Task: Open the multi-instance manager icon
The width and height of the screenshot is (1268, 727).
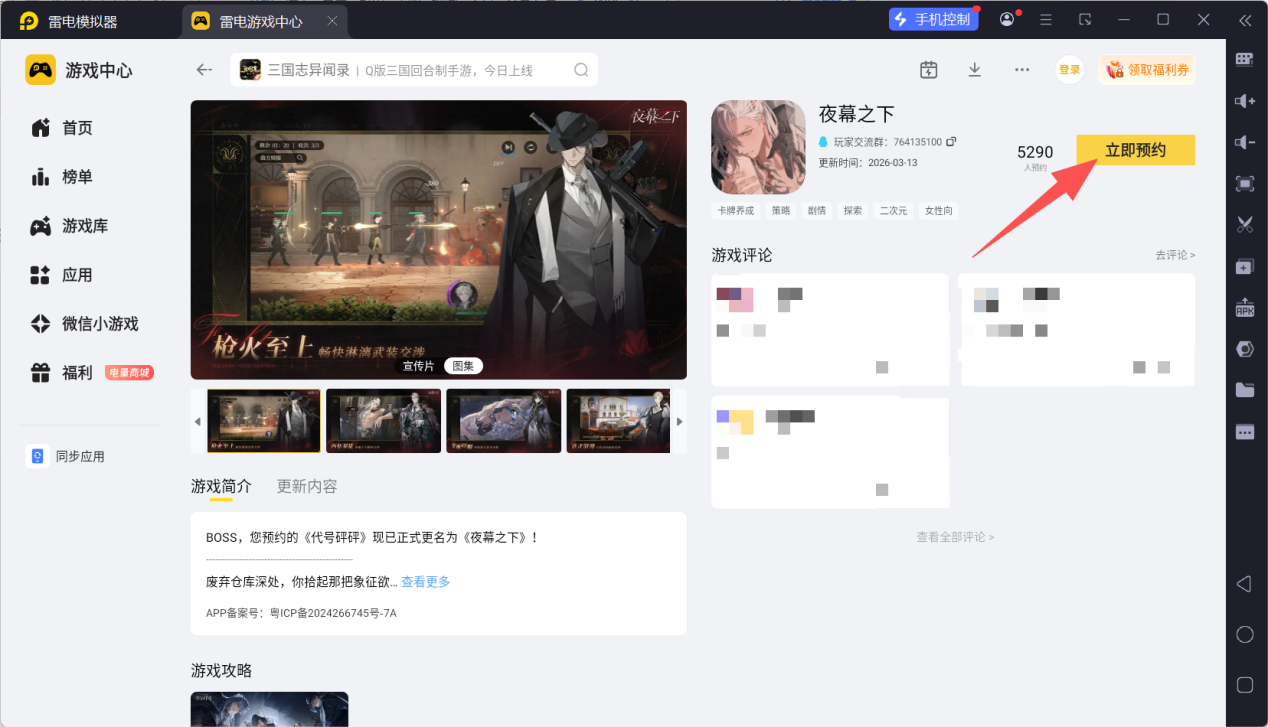Action: 1244,266
